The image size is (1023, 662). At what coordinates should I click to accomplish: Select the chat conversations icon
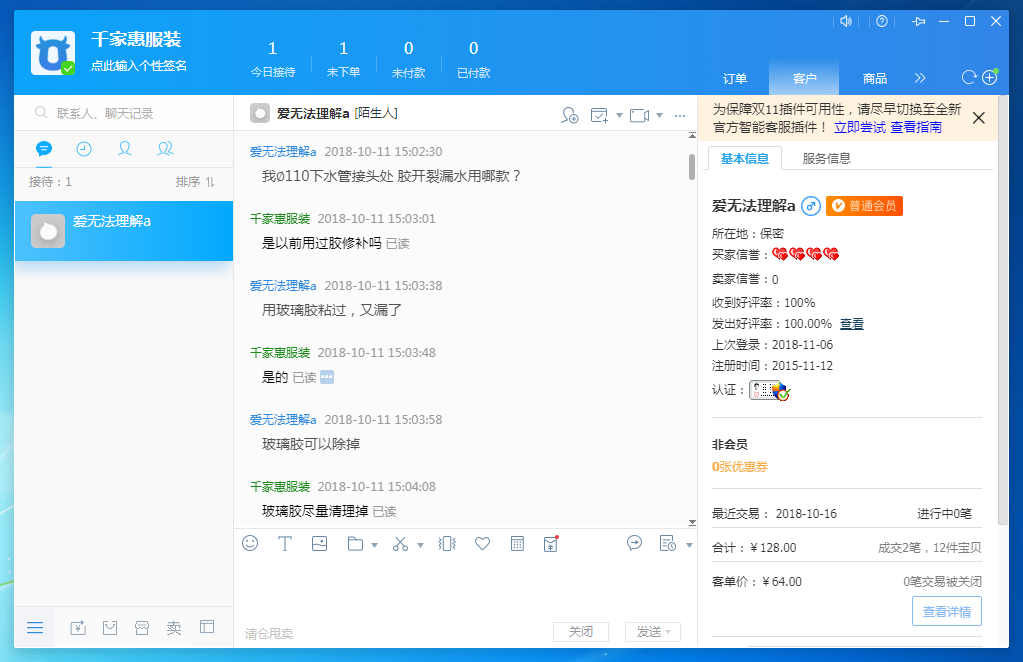click(44, 149)
